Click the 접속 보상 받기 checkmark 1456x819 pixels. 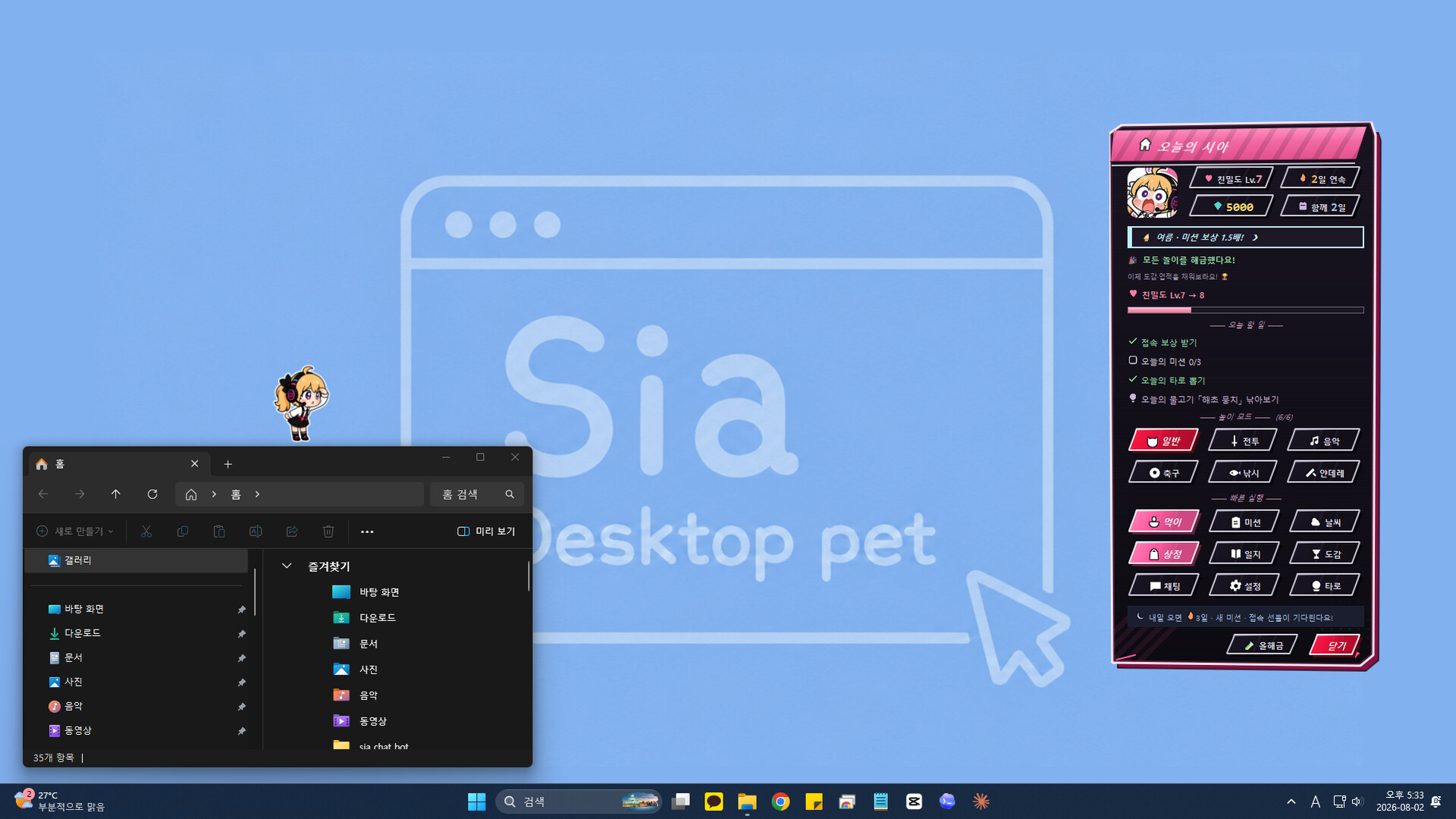[1133, 342]
